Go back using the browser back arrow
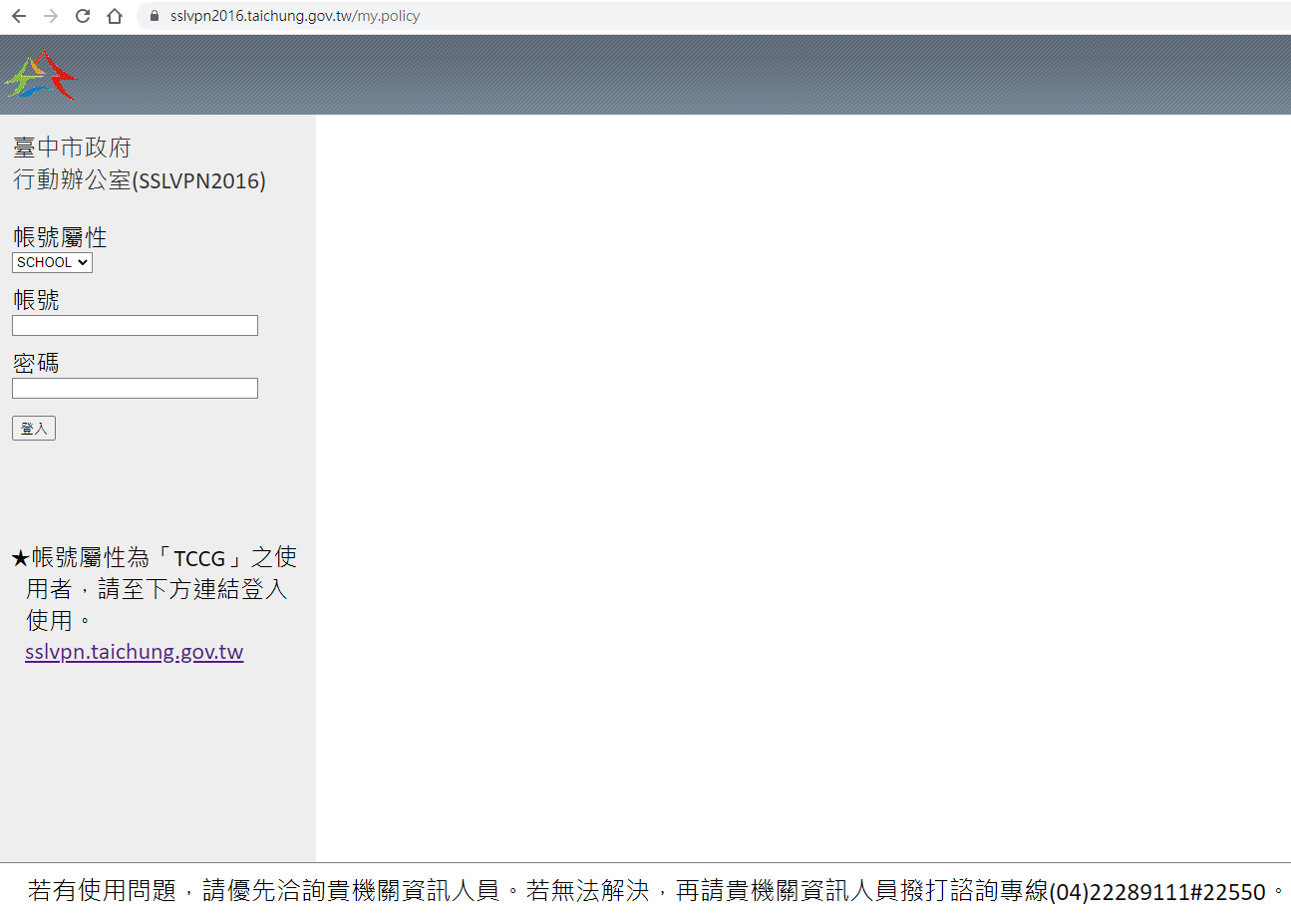This screenshot has width=1291, height=924. coord(19,16)
